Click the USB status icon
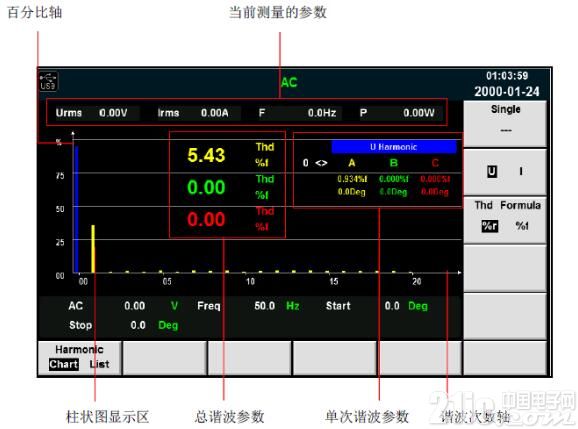This screenshot has height=429, width=578. pos(48,81)
